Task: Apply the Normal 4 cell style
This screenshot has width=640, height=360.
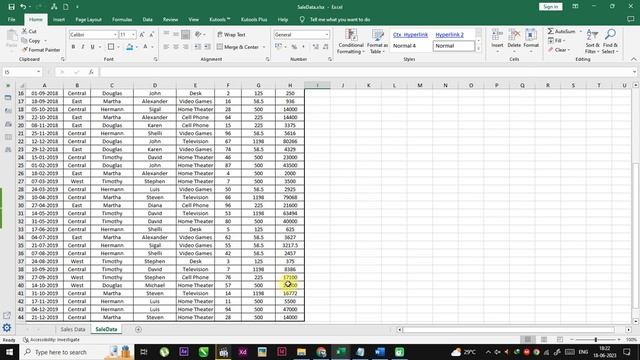Action: (x=404, y=46)
